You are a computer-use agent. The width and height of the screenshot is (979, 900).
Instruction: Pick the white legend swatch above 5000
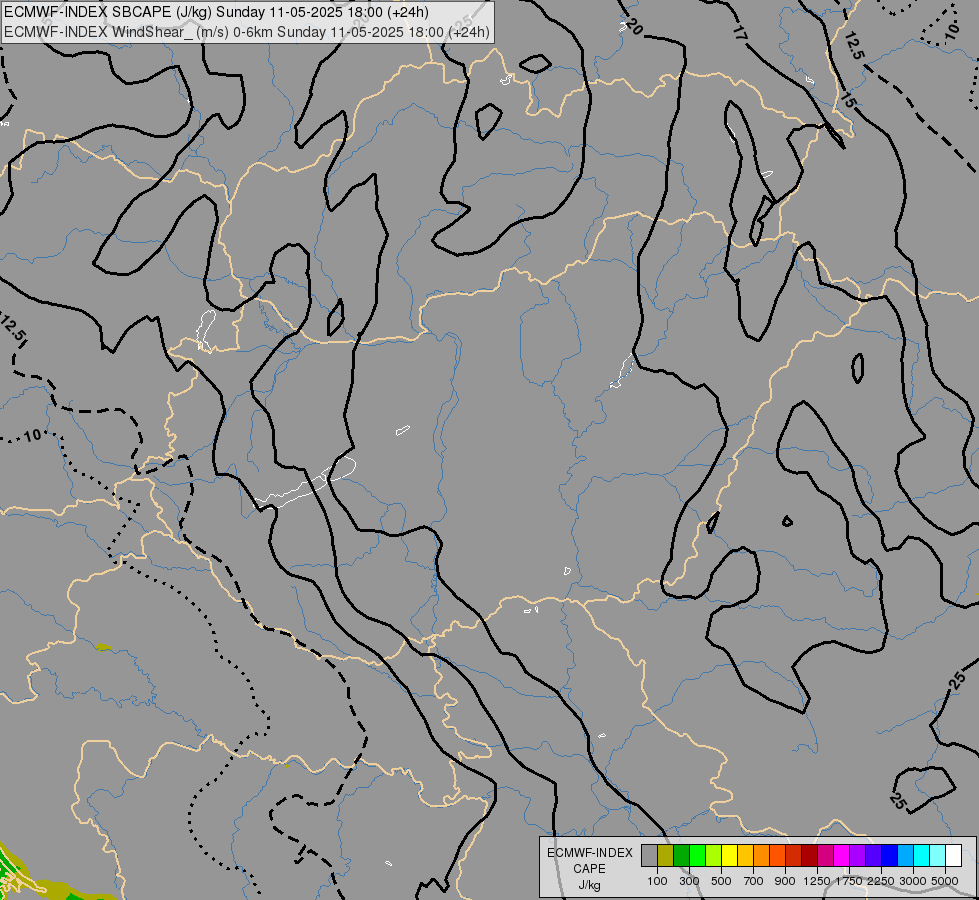point(953,856)
